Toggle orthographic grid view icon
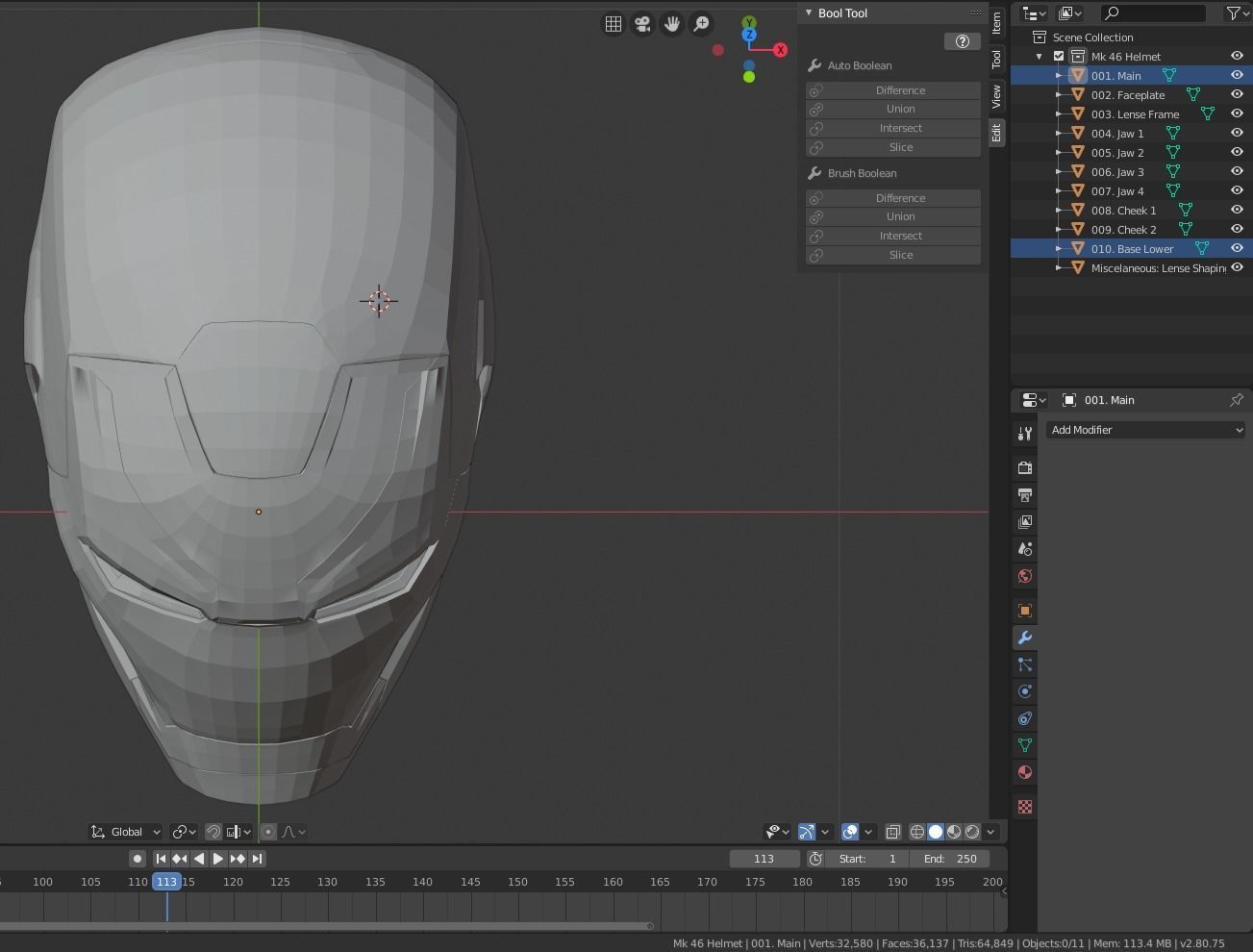Viewport: 1253px width, 952px height. tap(613, 24)
